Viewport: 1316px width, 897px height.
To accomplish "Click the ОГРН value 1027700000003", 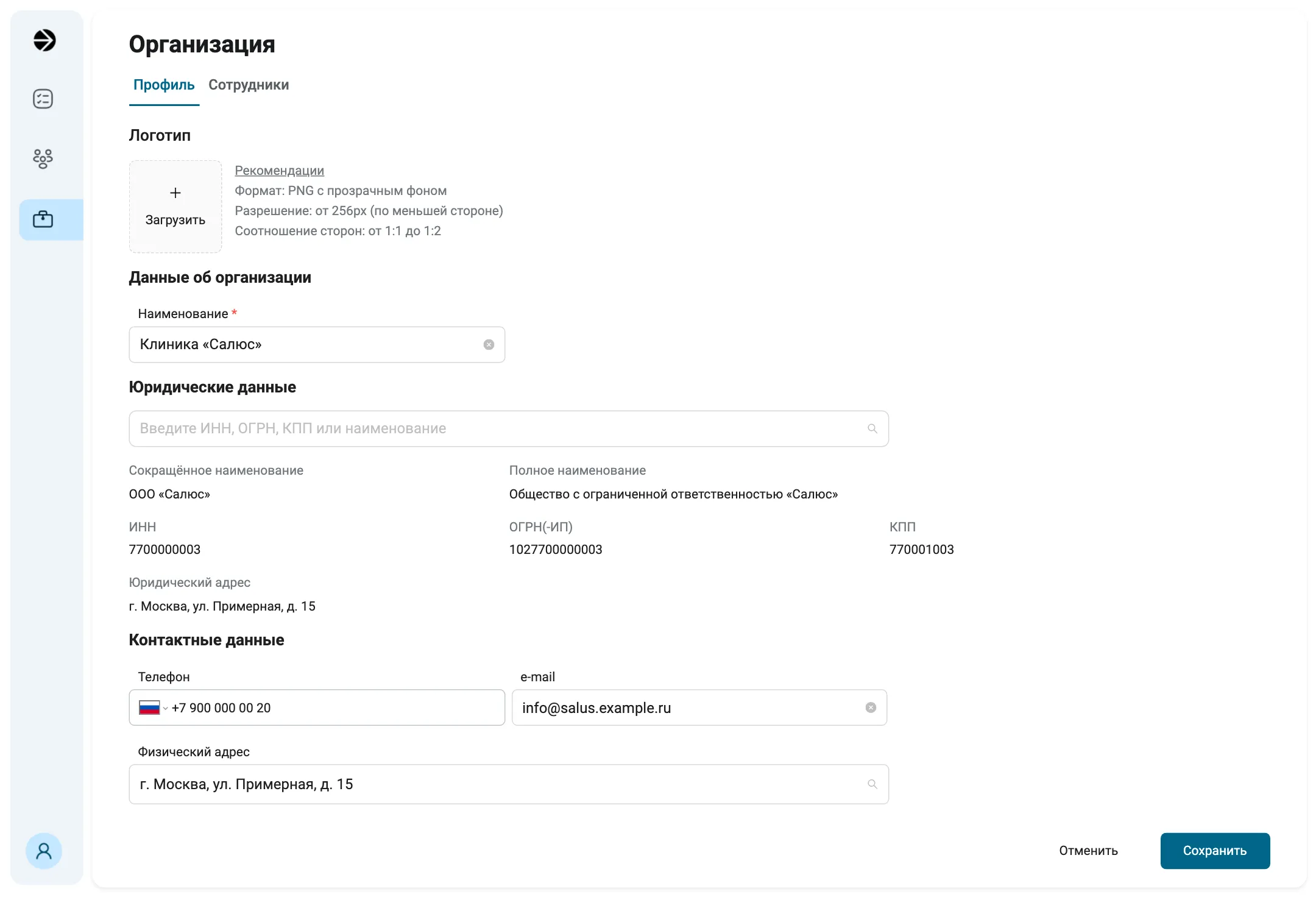I will [556, 550].
